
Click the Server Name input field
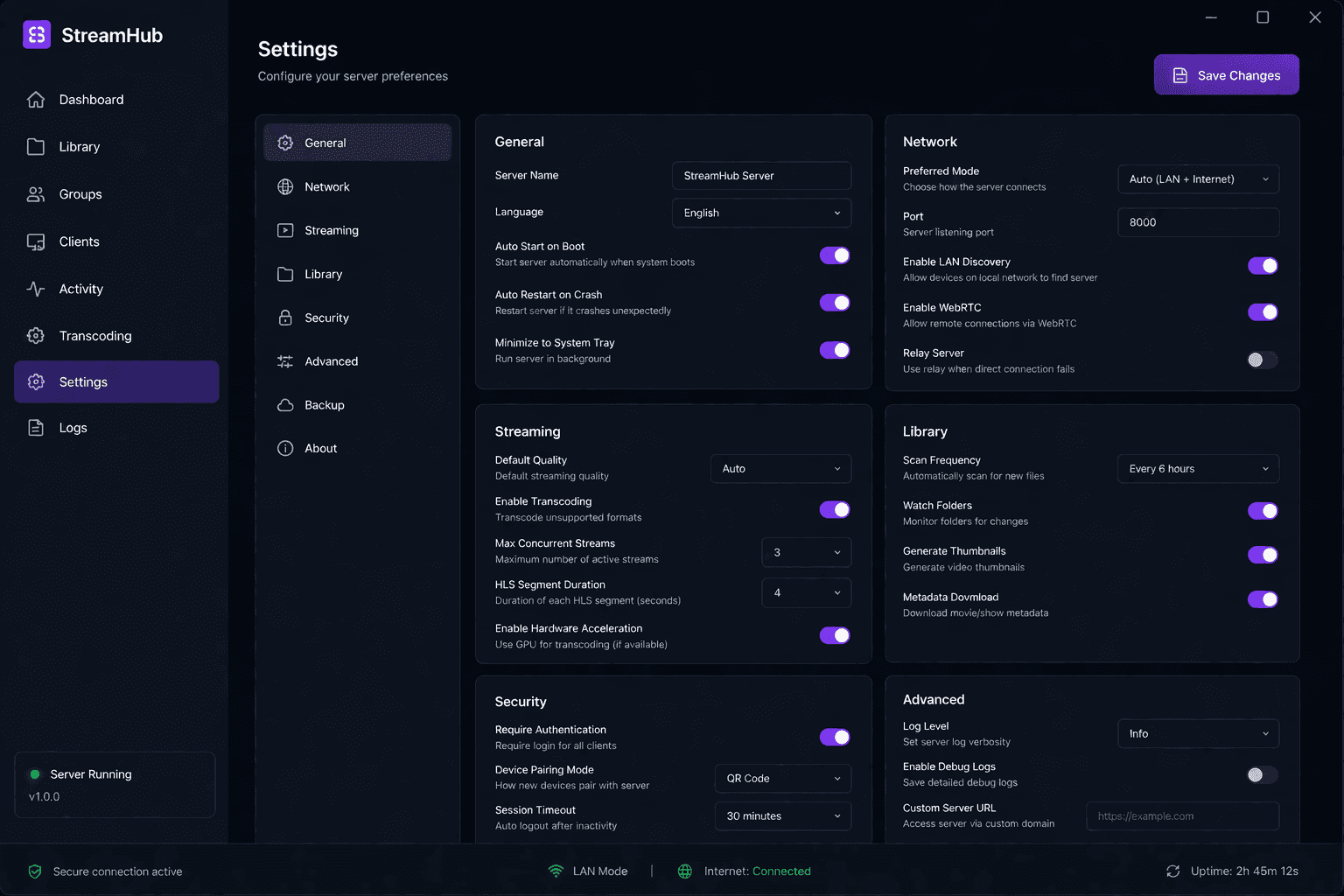point(761,176)
